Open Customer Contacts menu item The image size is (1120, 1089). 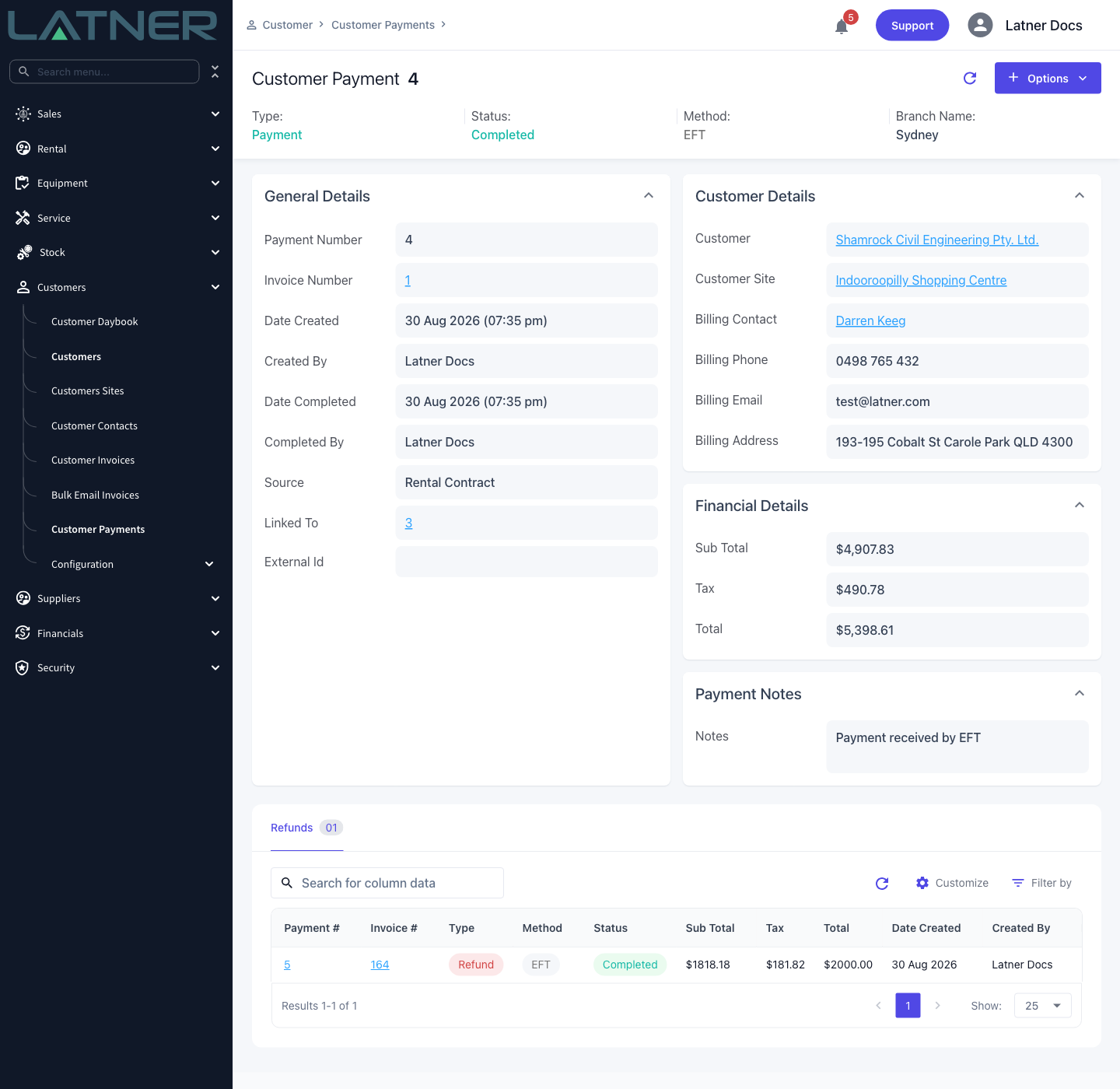pos(94,426)
